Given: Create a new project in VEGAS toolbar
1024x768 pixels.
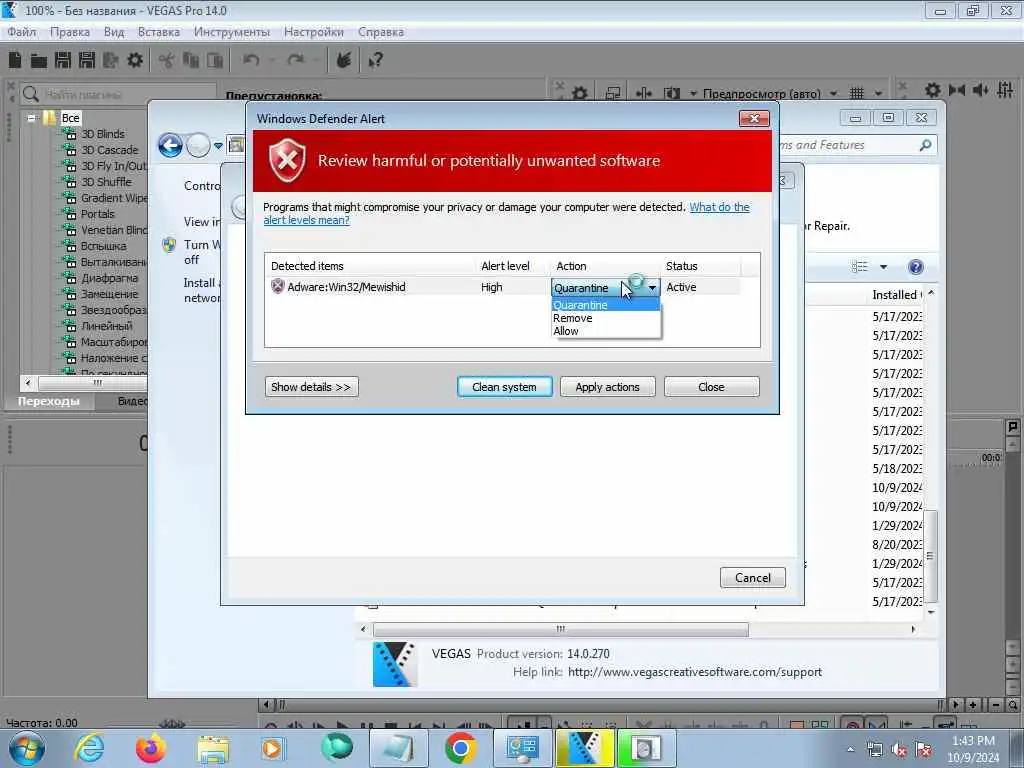Looking at the screenshot, I should coord(15,60).
